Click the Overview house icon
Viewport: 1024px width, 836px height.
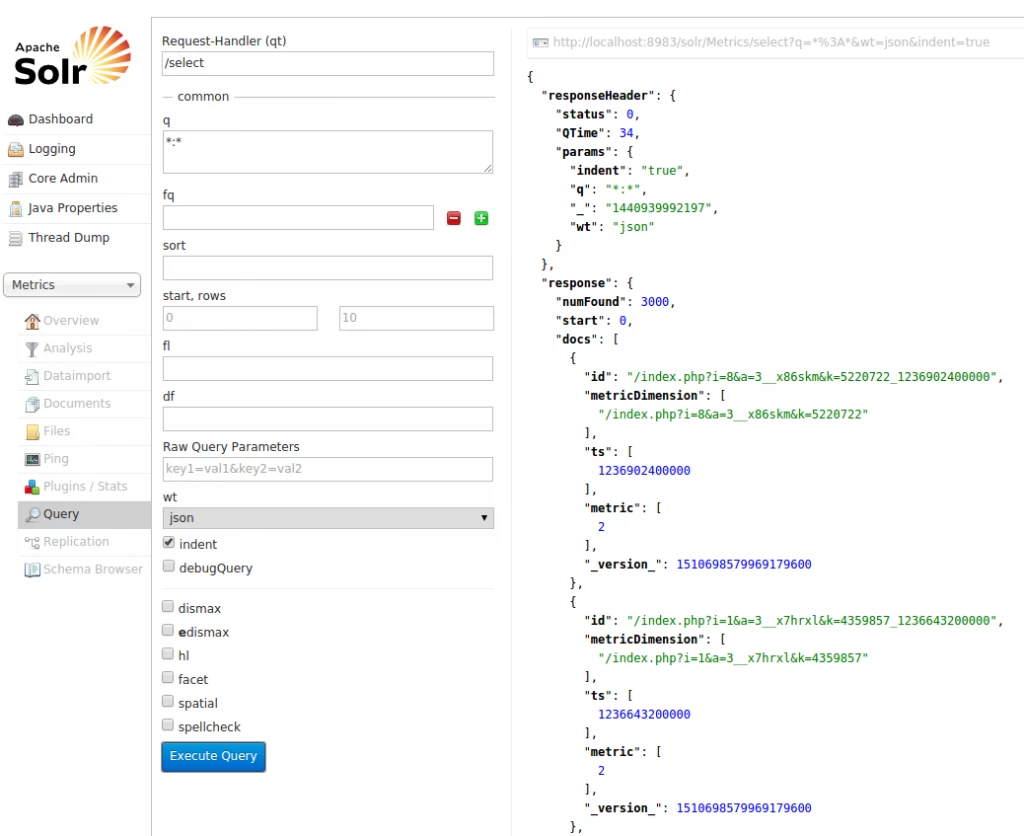pos(32,321)
